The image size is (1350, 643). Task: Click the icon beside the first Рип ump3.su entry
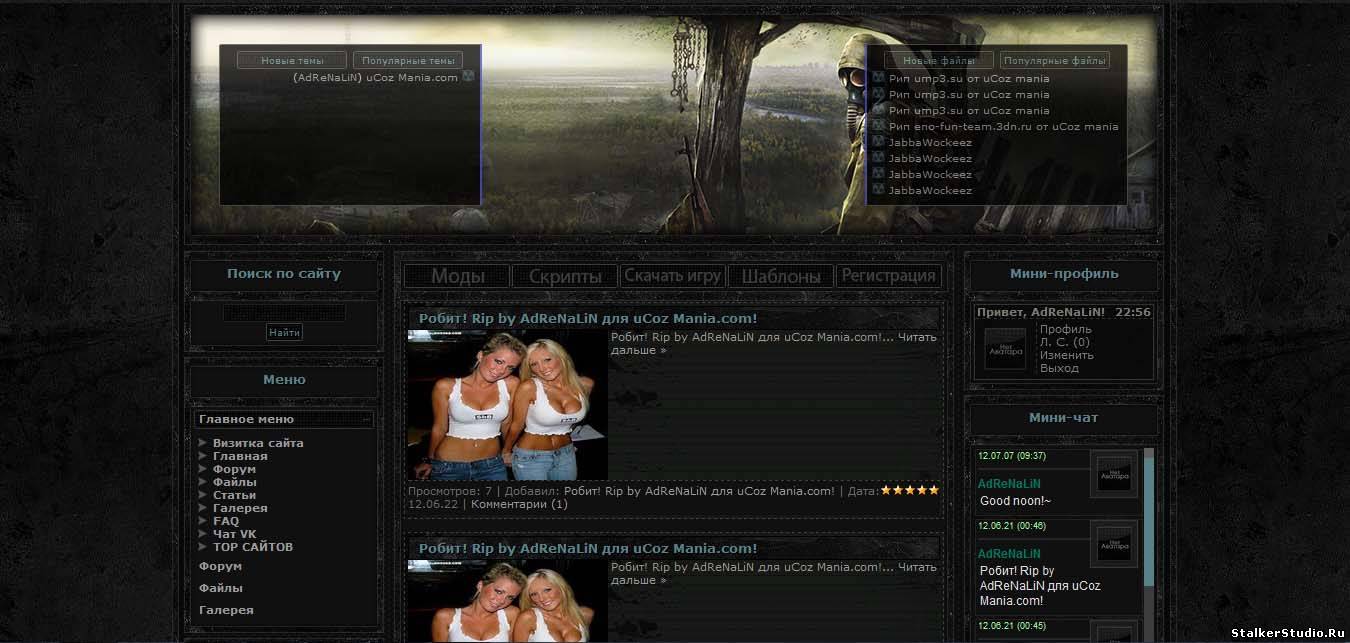coord(878,78)
